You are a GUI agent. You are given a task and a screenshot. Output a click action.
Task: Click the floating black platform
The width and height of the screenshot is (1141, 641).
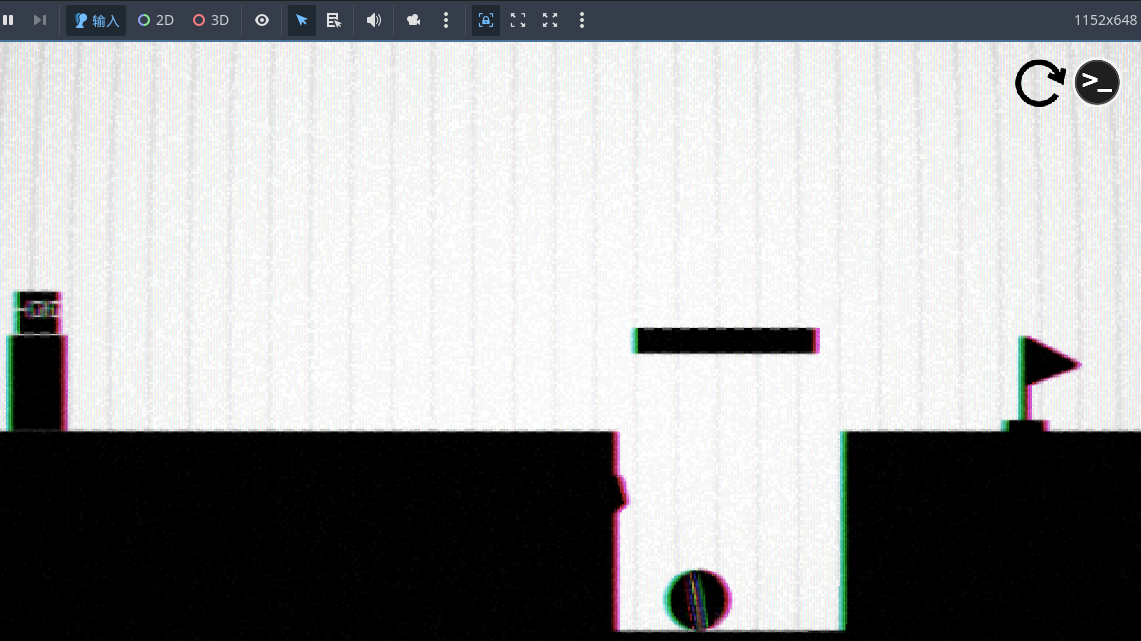726,341
